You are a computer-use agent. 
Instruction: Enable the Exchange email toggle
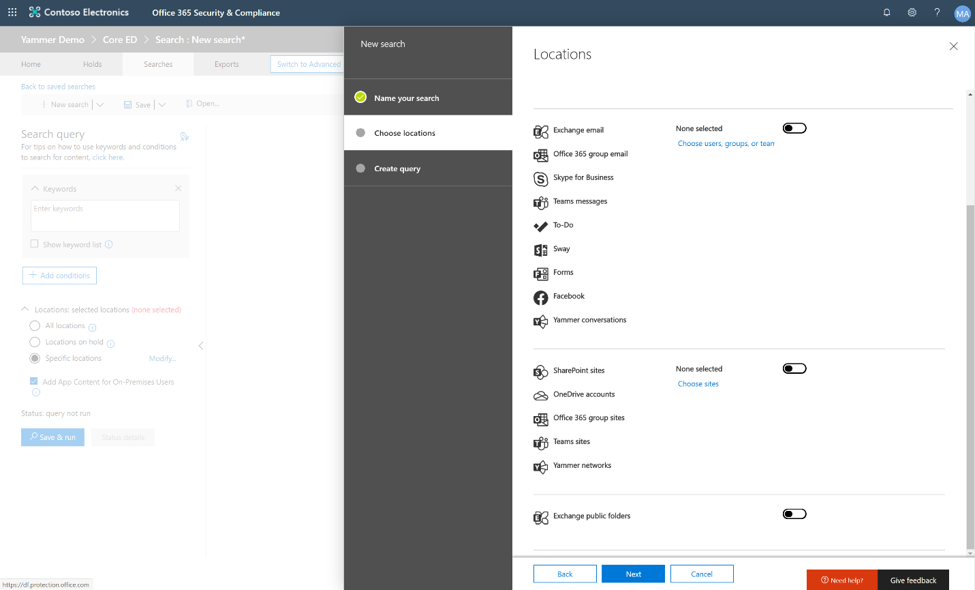[x=794, y=128]
